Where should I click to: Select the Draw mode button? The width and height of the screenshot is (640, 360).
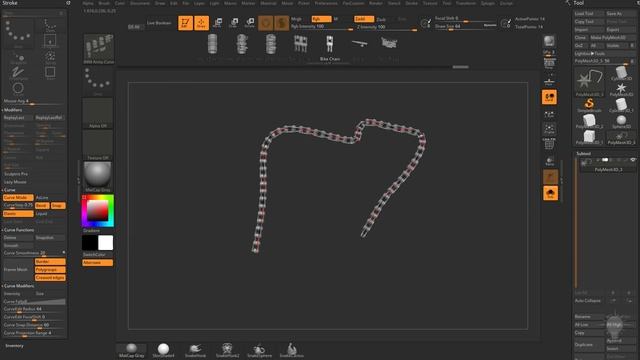201,23
